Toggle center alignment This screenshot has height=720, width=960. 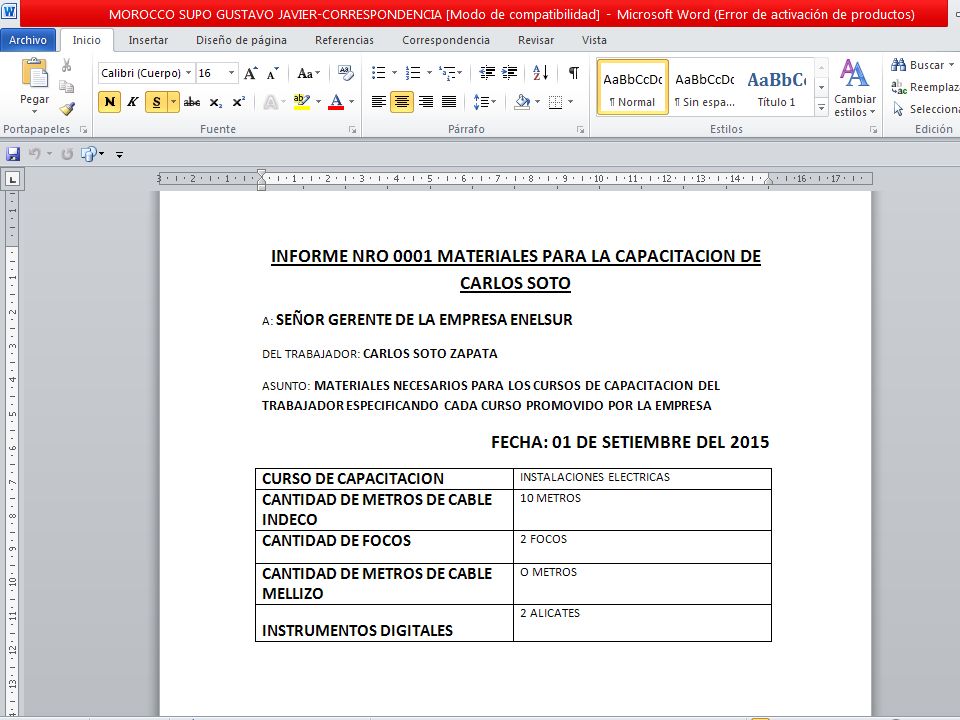pos(402,102)
